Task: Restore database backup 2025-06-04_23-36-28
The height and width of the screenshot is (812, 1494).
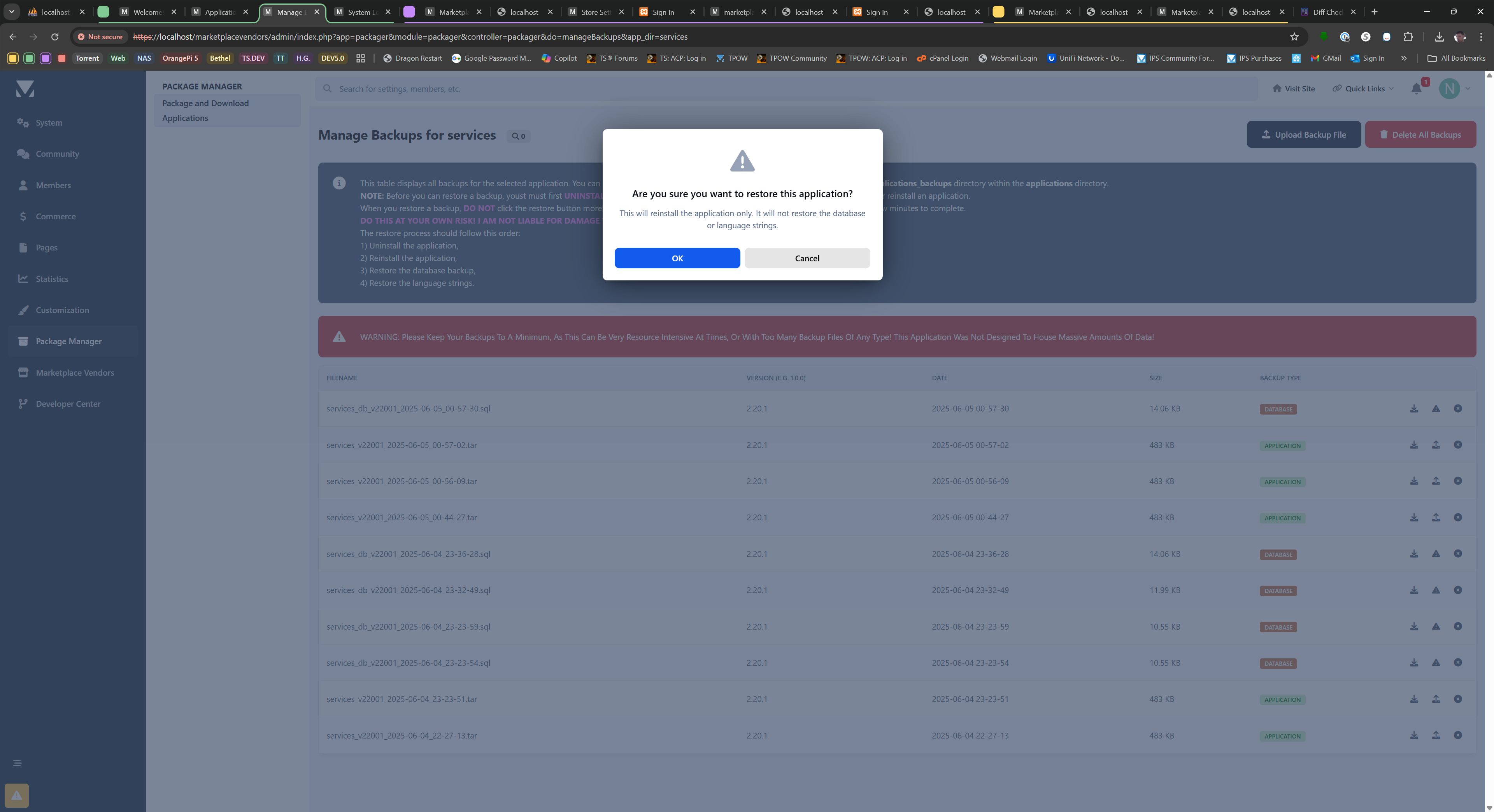Action: click(1436, 554)
